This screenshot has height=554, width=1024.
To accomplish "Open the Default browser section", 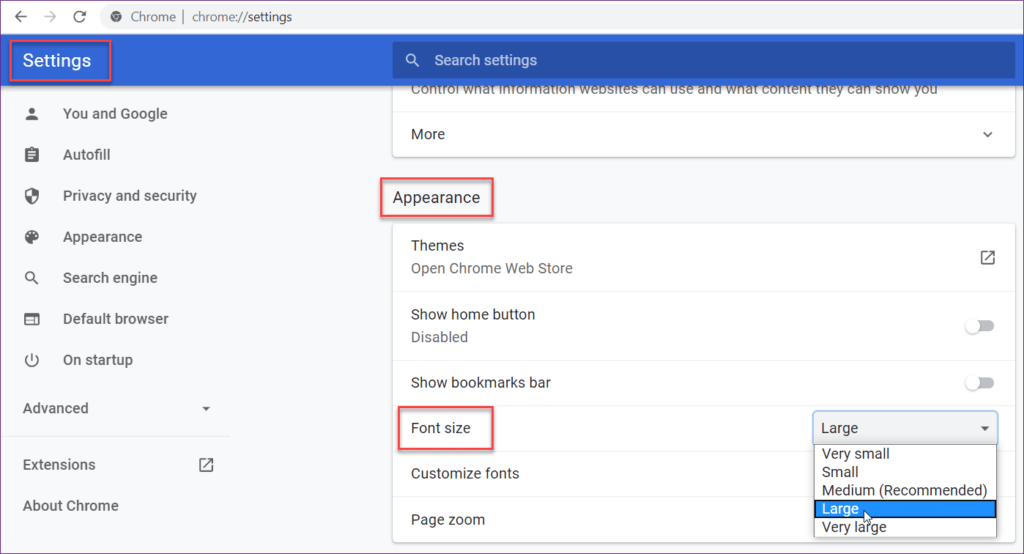I will coord(116,319).
